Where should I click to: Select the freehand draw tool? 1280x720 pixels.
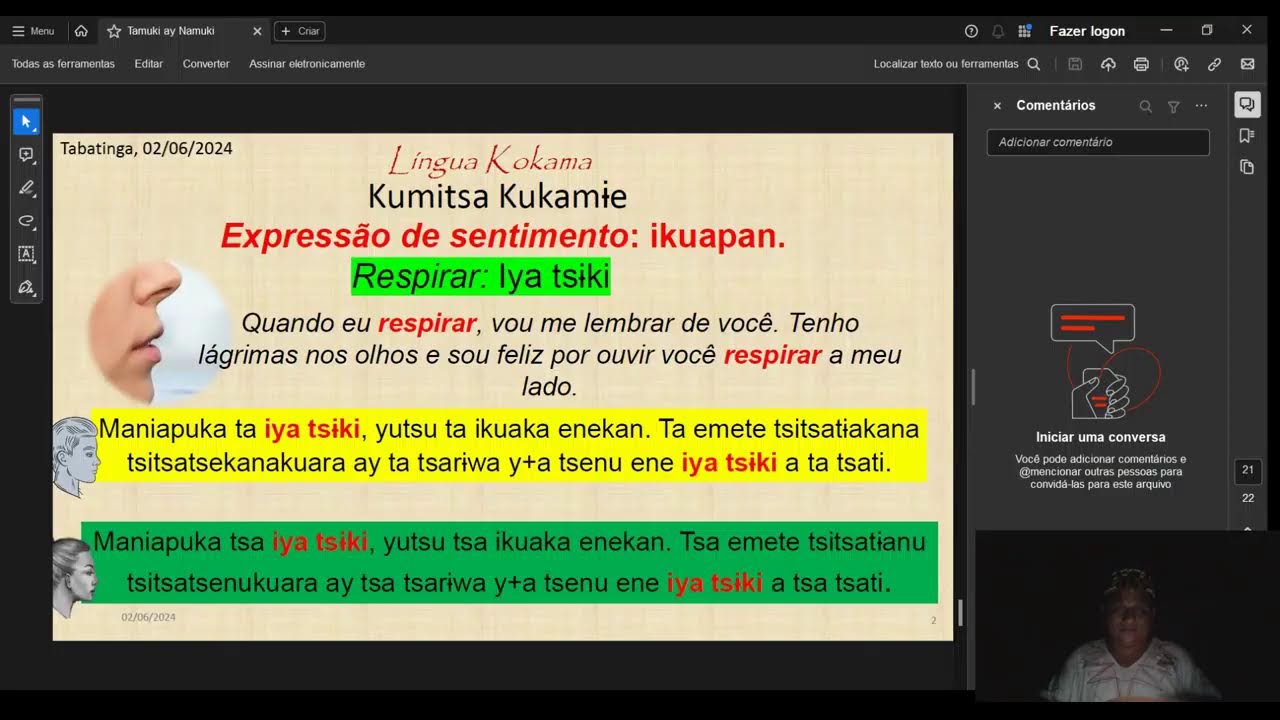(26, 221)
